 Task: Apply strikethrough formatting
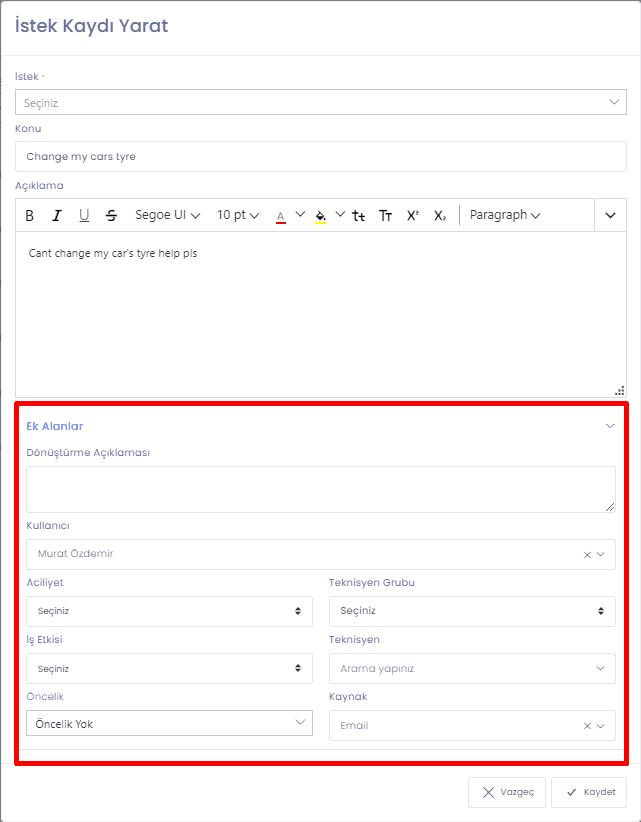111,215
